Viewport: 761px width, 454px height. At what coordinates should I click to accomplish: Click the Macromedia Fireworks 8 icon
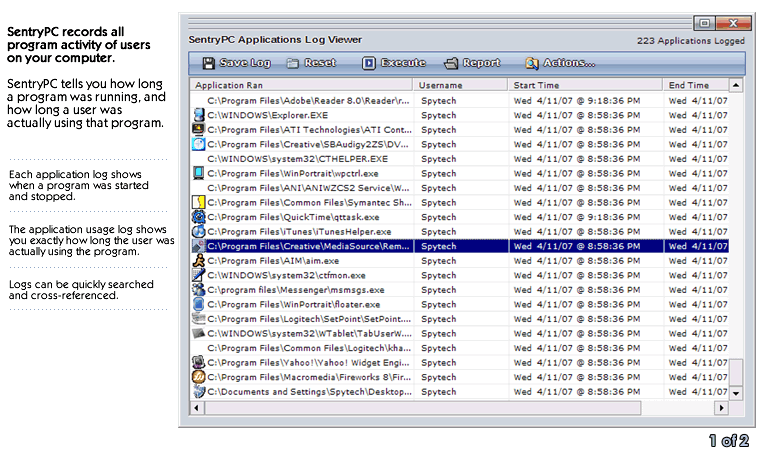(x=199, y=377)
